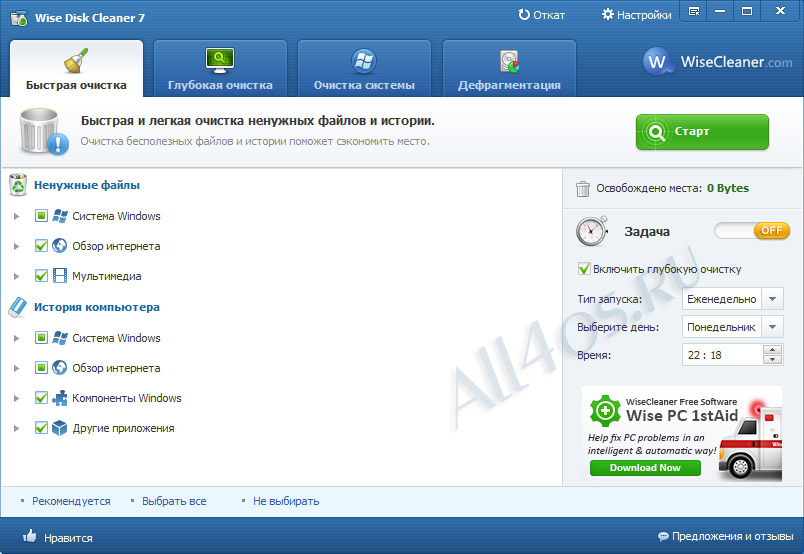This screenshot has height=554, width=804.
Task: Click the stopwatch icon next to Задача
Action: (x=592, y=231)
